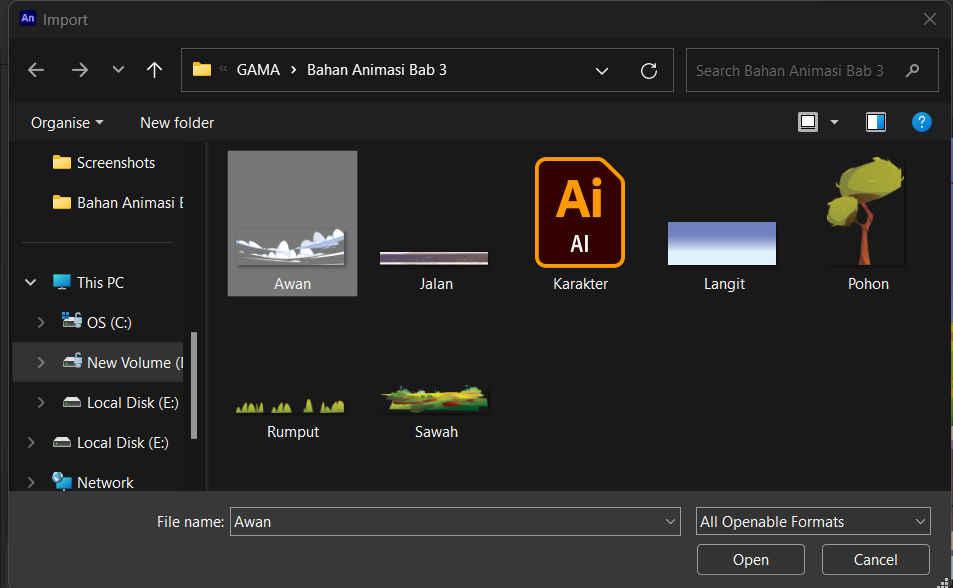Open the All Openable Formats dropdown
The width and height of the screenshot is (953, 588).
pyautogui.click(x=813, y=522)
